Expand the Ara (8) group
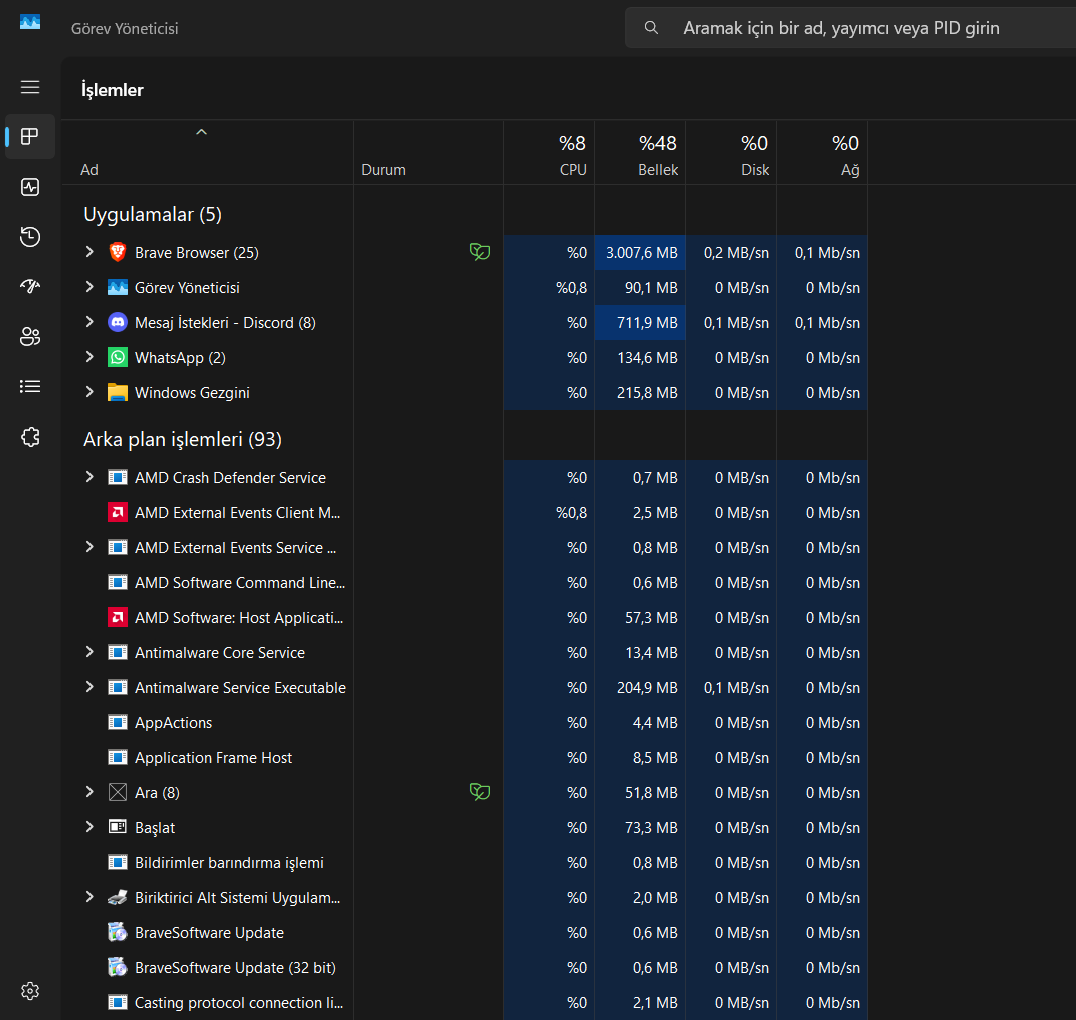This screenshot has height=1020, width=1076. 89,792
